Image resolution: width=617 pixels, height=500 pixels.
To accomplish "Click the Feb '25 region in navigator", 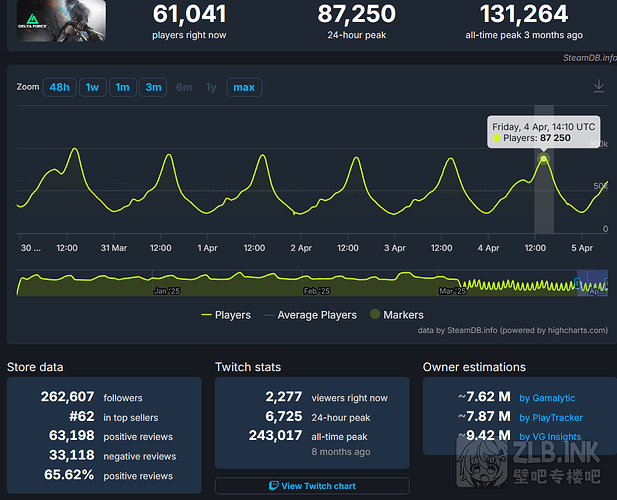I will pos(316,291).
